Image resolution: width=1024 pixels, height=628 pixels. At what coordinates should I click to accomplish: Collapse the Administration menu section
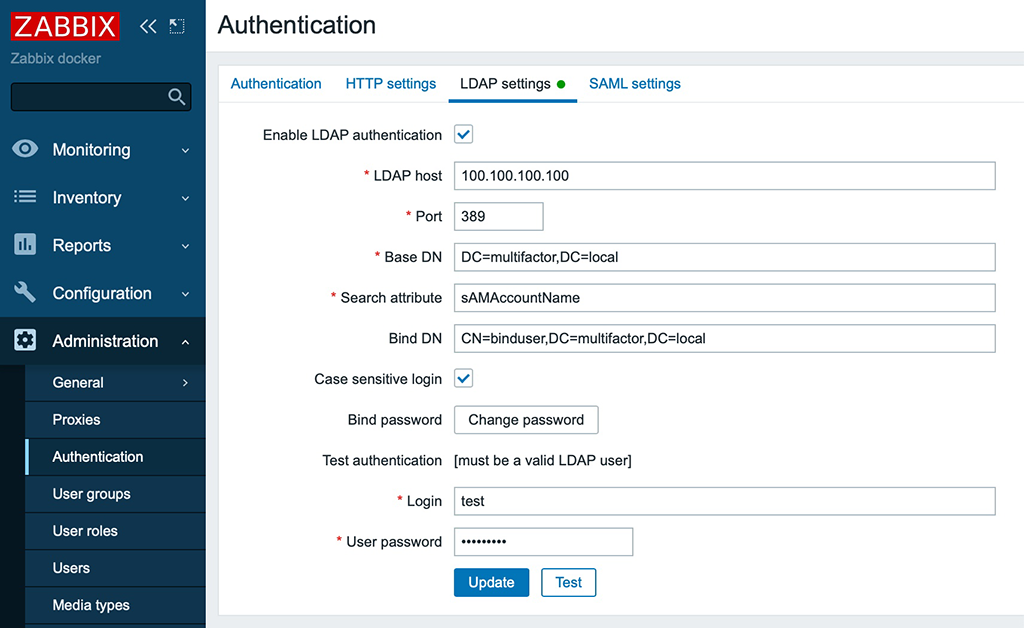click(x=184, y=341)
